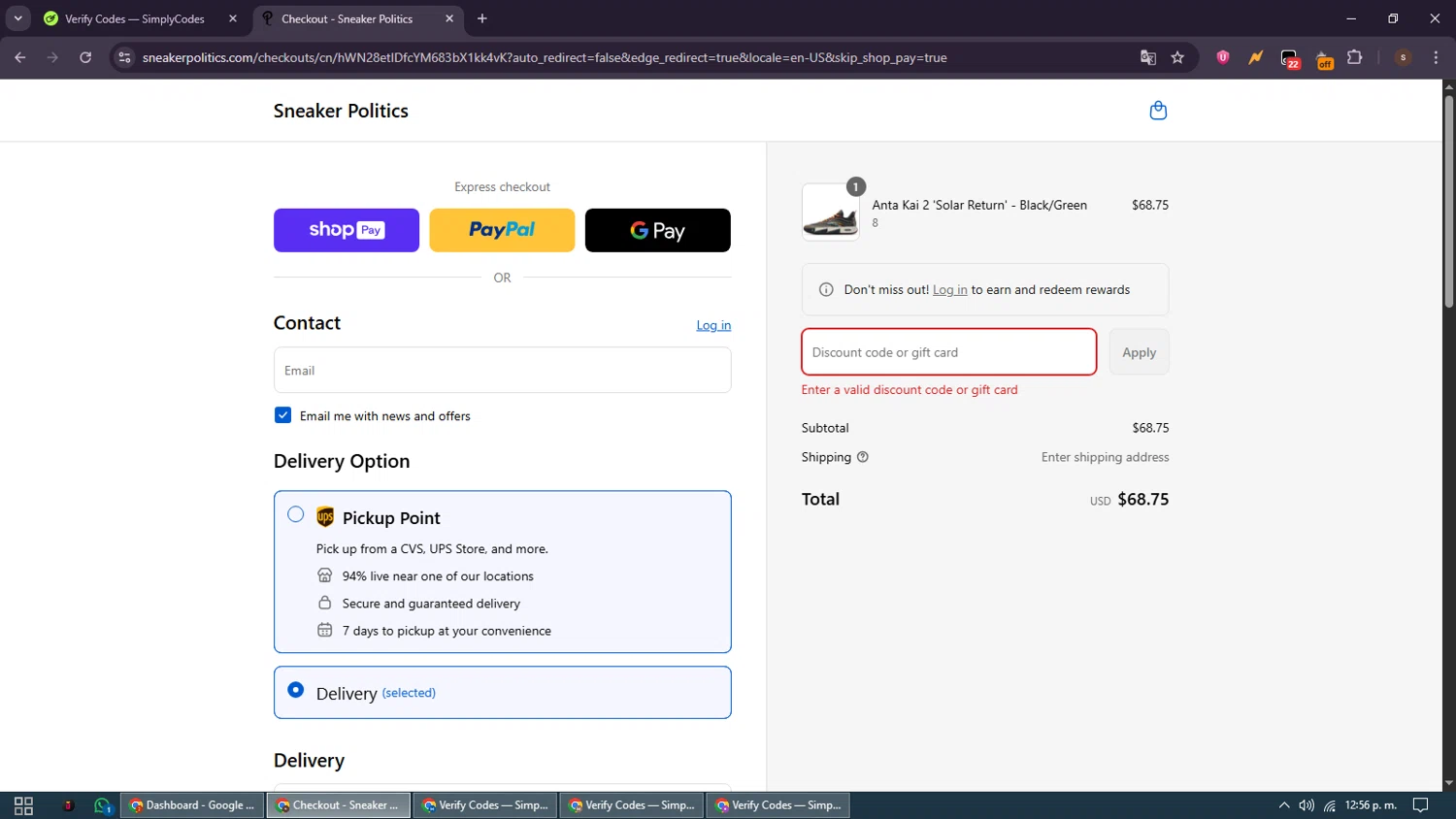
Task: Click the UPS logo on Pickup Point
Action: click(x=325, y=517)
